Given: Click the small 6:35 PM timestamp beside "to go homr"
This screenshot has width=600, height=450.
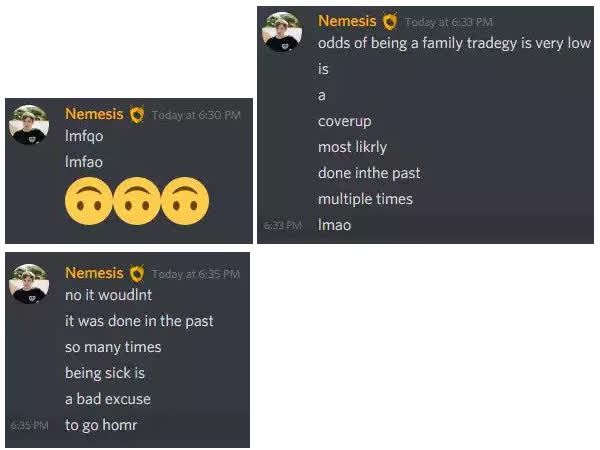Looking at the screenshot, I should tap(28, 426).
